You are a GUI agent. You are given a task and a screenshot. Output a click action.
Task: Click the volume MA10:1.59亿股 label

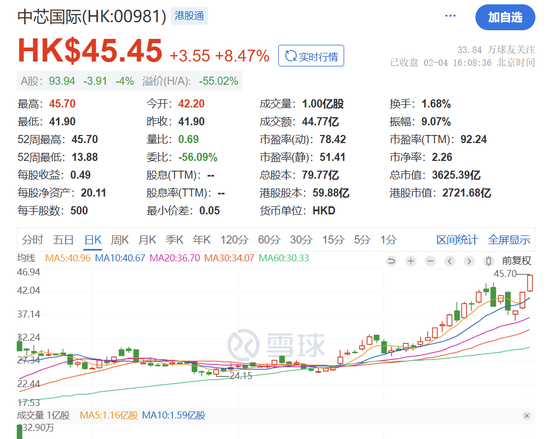(173, 416)
